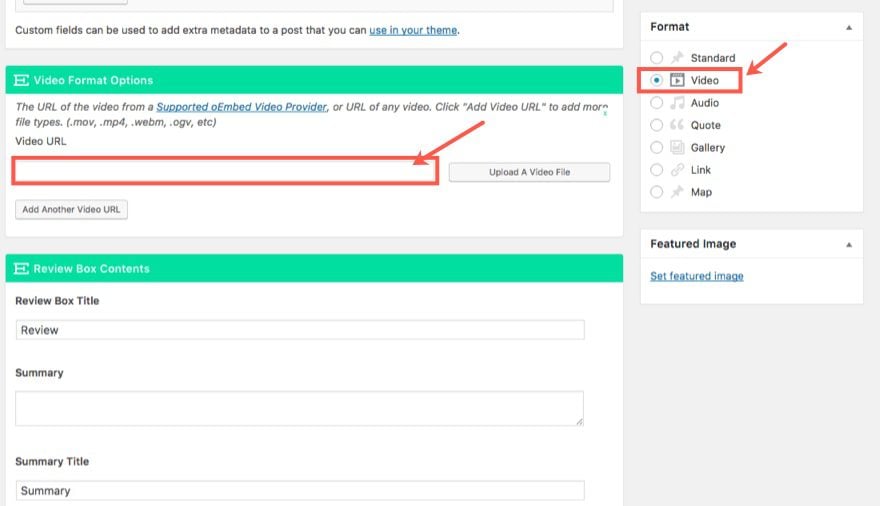Click the Audio format music note icon
Image resolution: width=880 pixels, height=506 pixels.
(677, 103)
